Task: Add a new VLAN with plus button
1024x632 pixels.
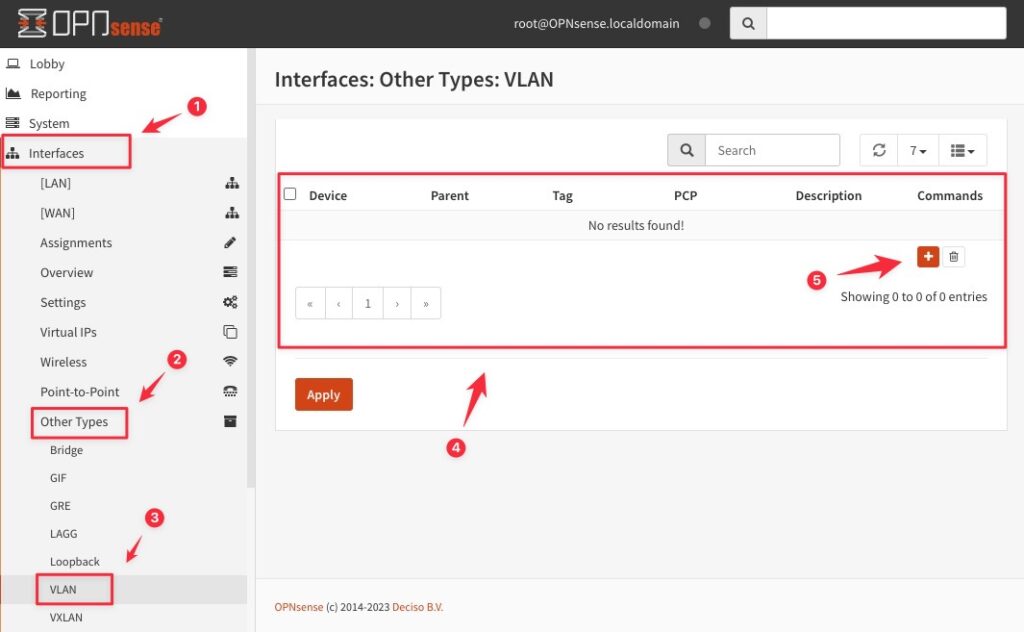Action: pos(928,257)
